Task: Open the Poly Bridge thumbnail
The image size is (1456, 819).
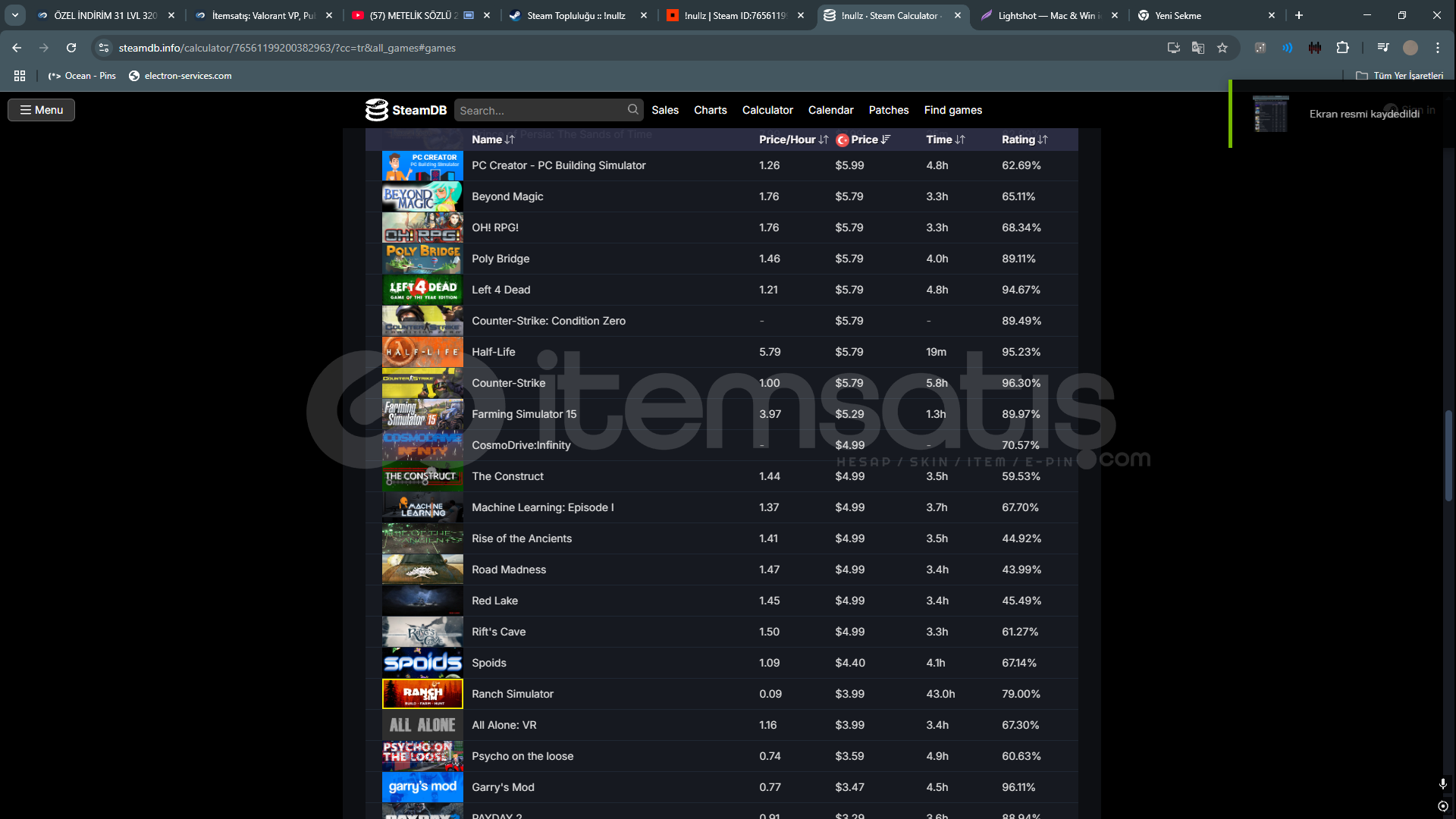Action: (x=422, y=259)
